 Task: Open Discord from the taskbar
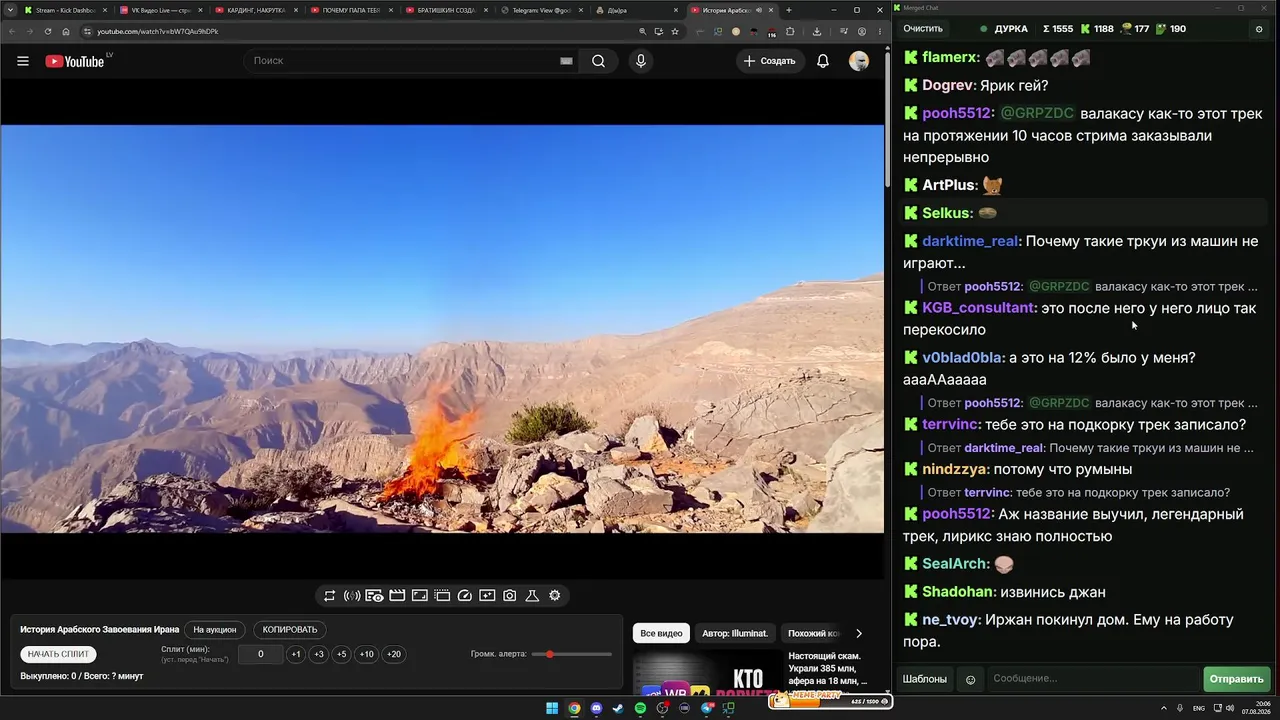596,709
